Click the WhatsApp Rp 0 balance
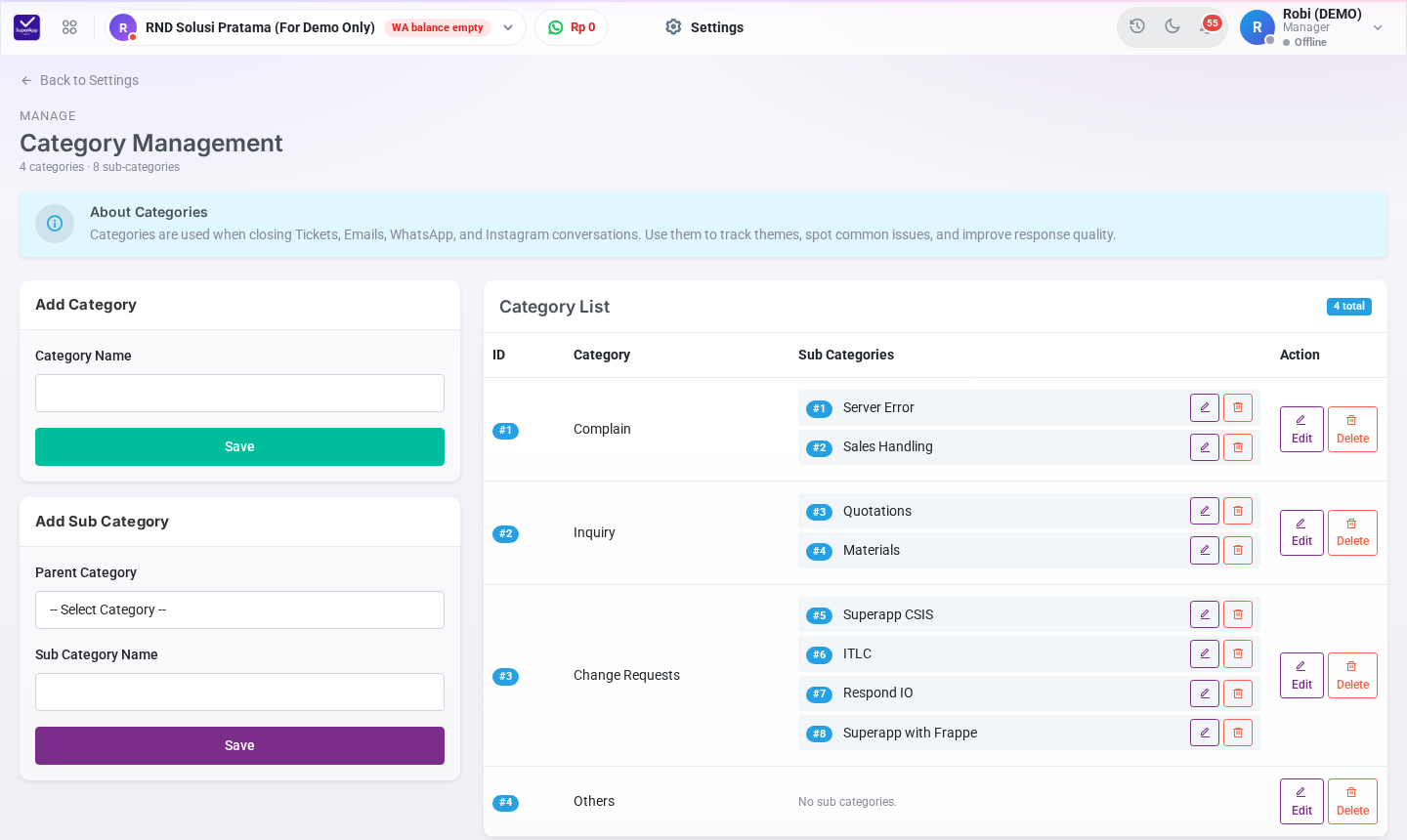 [572, 27]
